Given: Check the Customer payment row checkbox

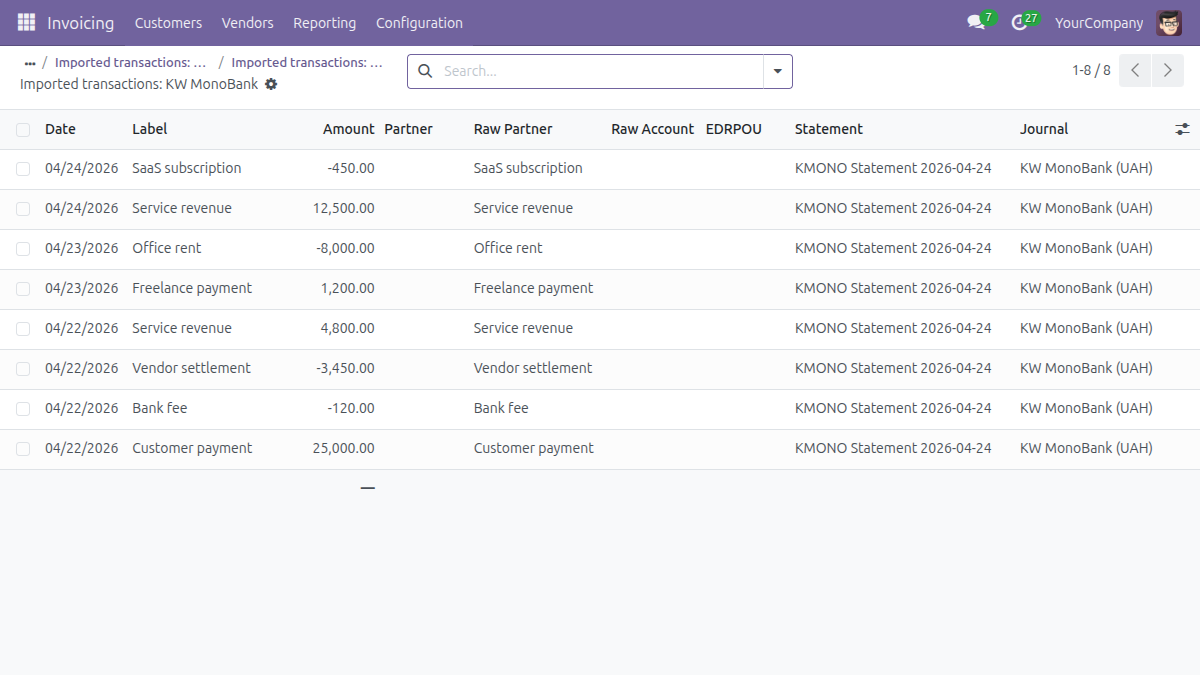Looking at the screenshot, I should [x=23, y=449].
